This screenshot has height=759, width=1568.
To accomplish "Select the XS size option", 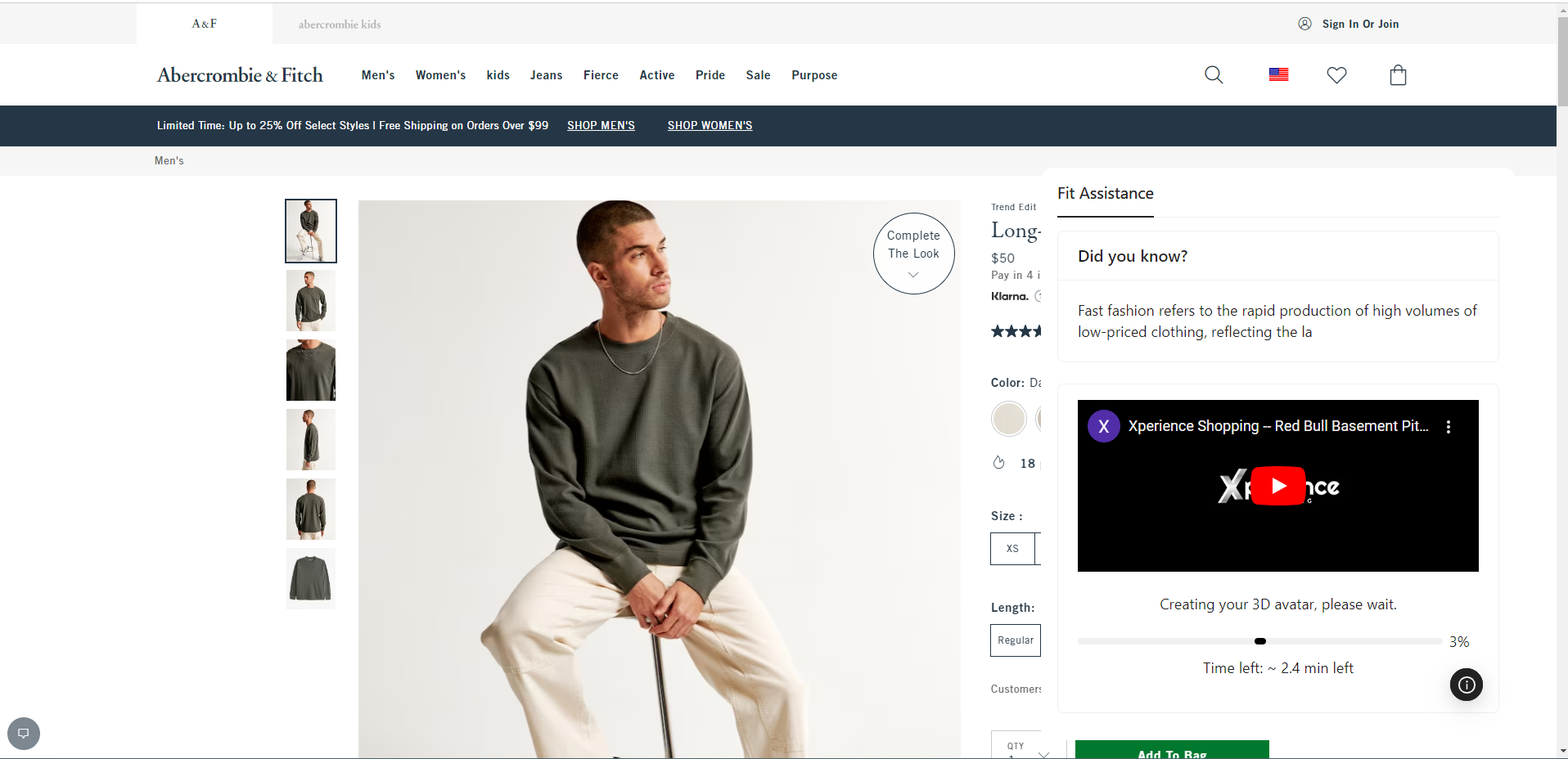I will [x=1012, y=549].
